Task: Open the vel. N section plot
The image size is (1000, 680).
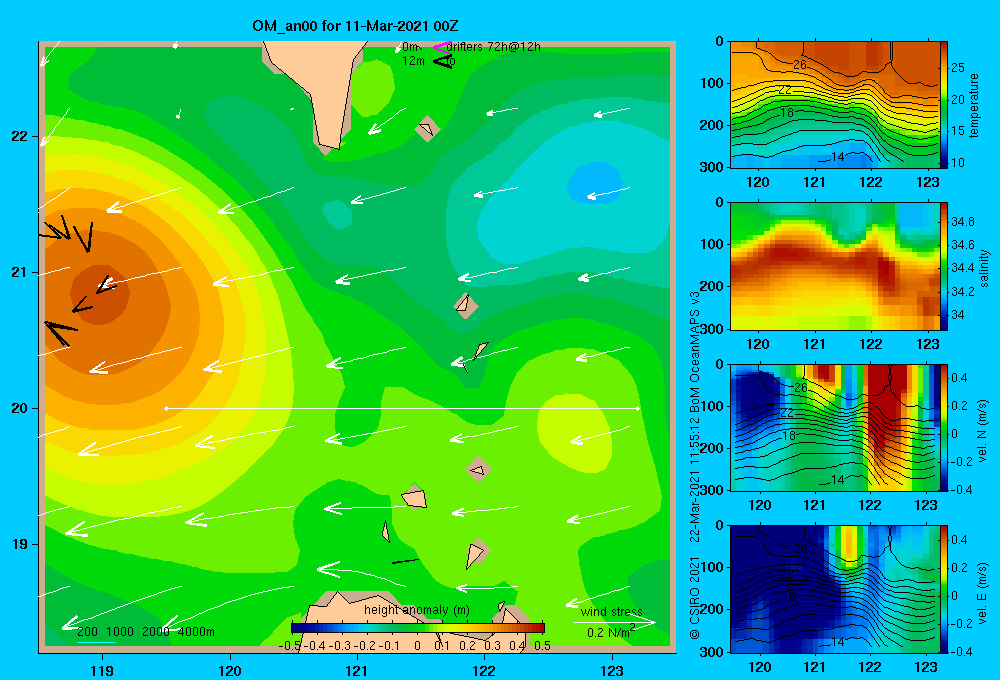Action: coord(835,427)
